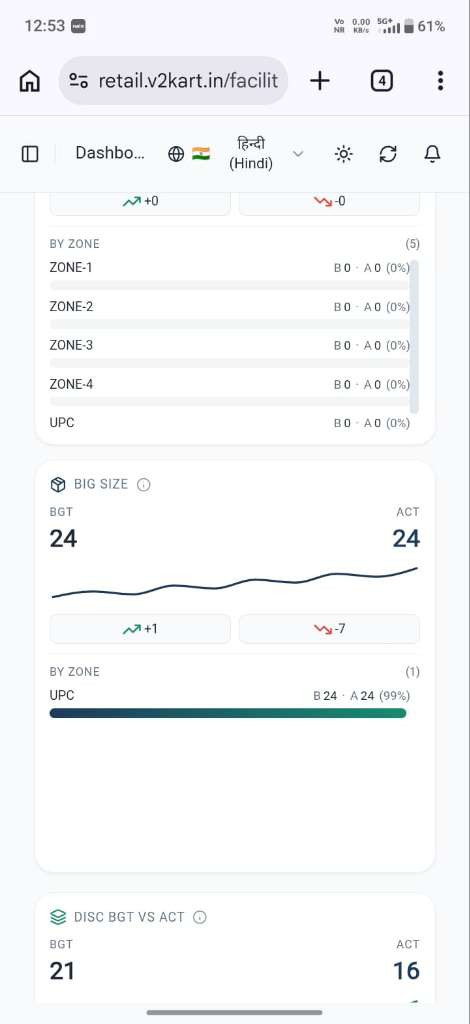Expand the Hindi language dropdown chevron
Image resolution: width=470 pixels, height=1024 pixels.
click(298, 154)
